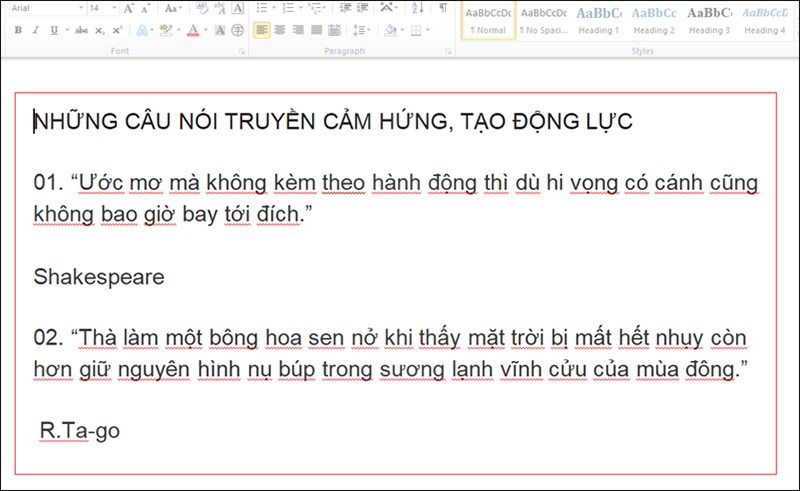Viewport: 800px width, 491px height.
Task: Toggle Character Shading icon
Action: pos(220,30)
